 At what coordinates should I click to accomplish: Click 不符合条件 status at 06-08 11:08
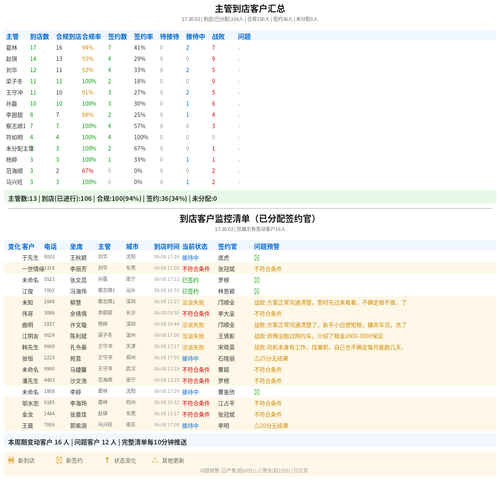pyautogui.click(x=196, y=269)
